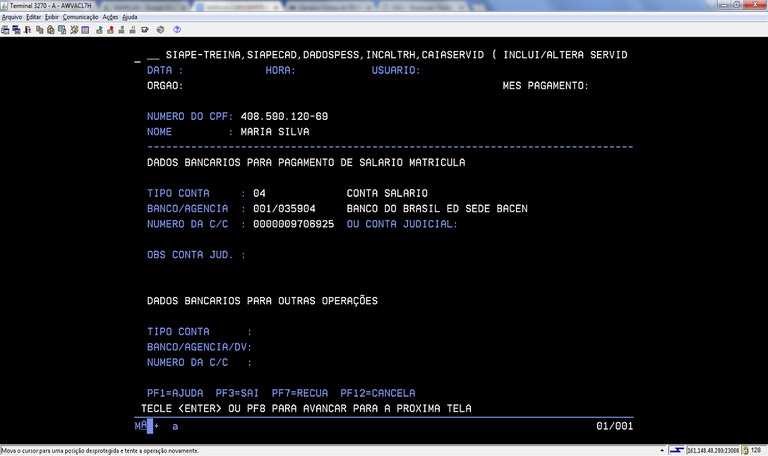The height and width of the screenshot is (456, 768).
Task: Click the red arrow macro toolbar icon
Action: click(111, 29)
